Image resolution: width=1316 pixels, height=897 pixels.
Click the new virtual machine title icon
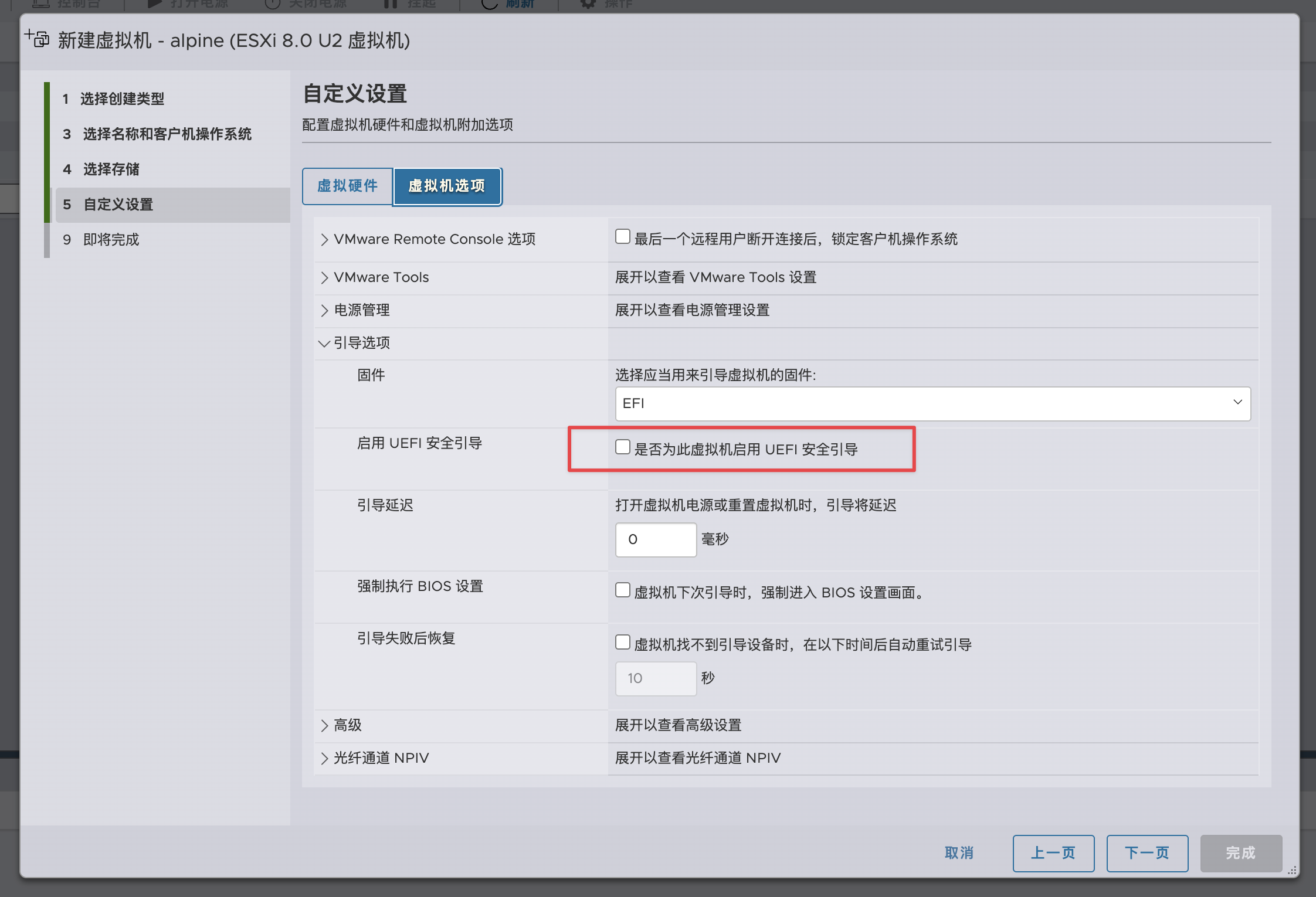37,39
